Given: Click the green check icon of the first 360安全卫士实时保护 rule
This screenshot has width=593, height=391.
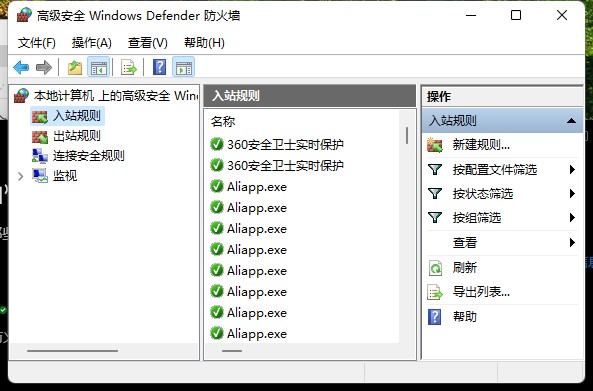Looking at the screenshot, I should point(217,144).
